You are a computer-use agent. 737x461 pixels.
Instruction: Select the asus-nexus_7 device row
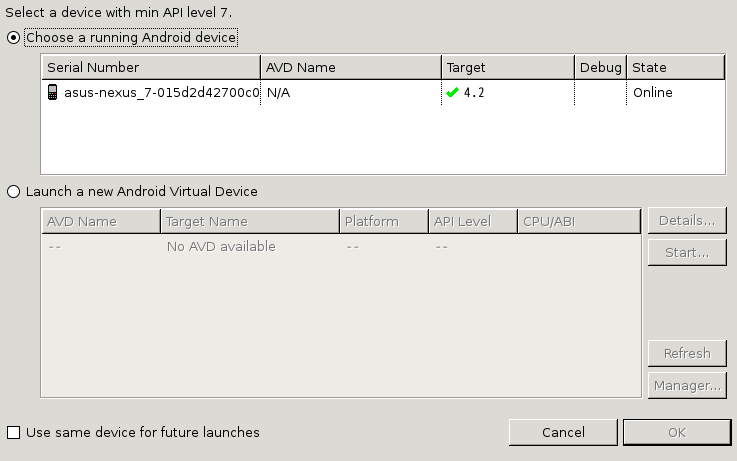383,93
